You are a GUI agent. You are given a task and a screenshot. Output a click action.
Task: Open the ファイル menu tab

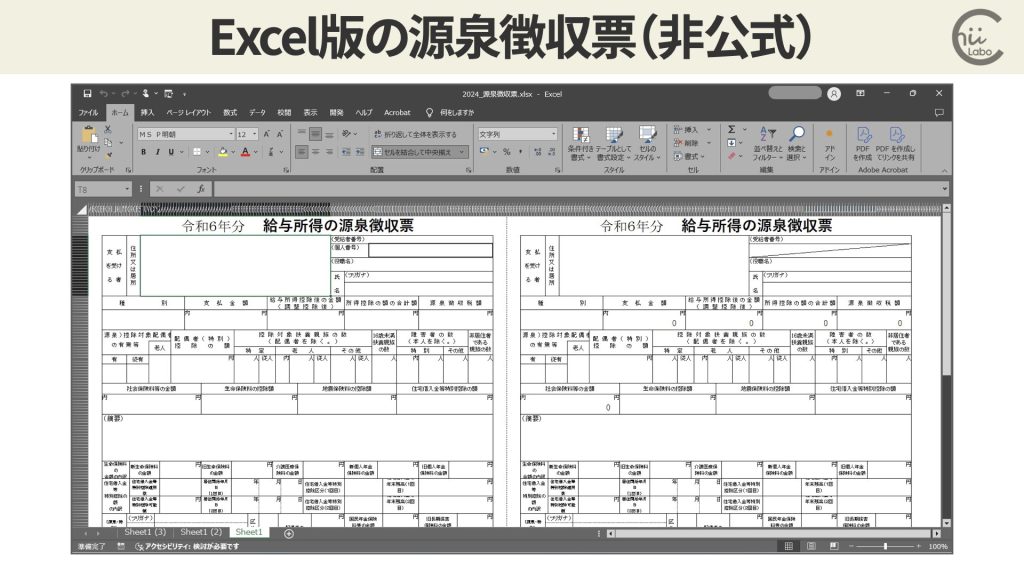tap(88, 112)
